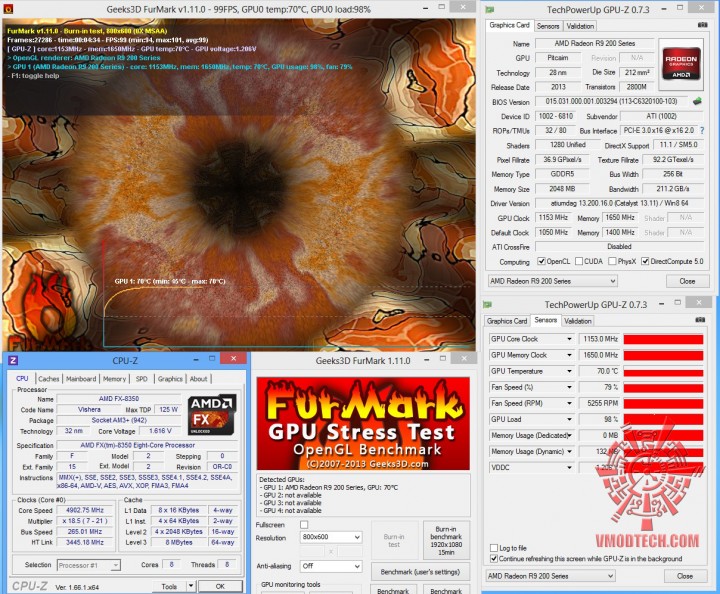Open the CPU-Z Graphics tab
This screenshot has width=720, height=594.
coord(170,379)
